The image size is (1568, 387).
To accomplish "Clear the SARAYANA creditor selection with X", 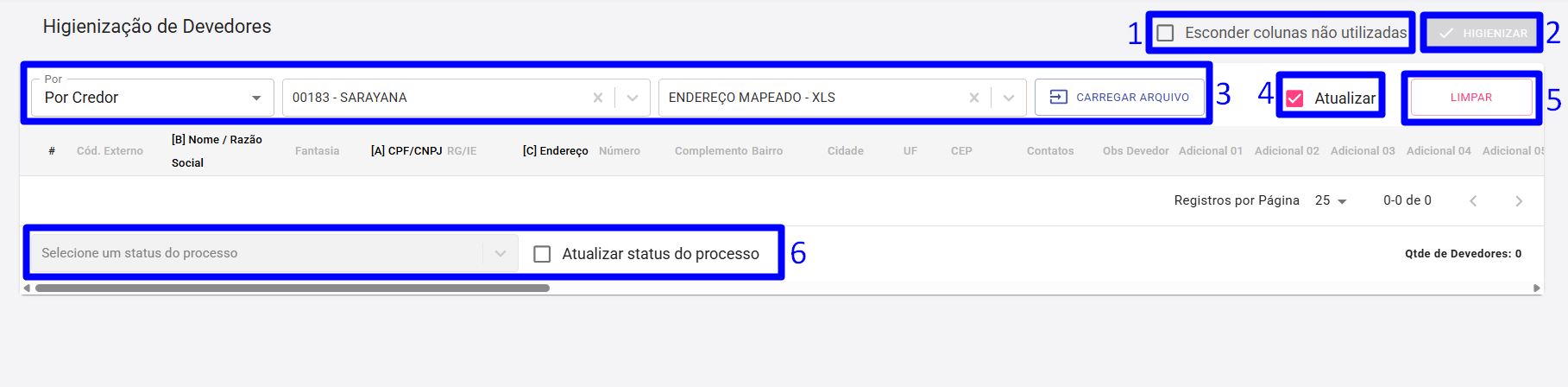I will (x=598, y=98).
